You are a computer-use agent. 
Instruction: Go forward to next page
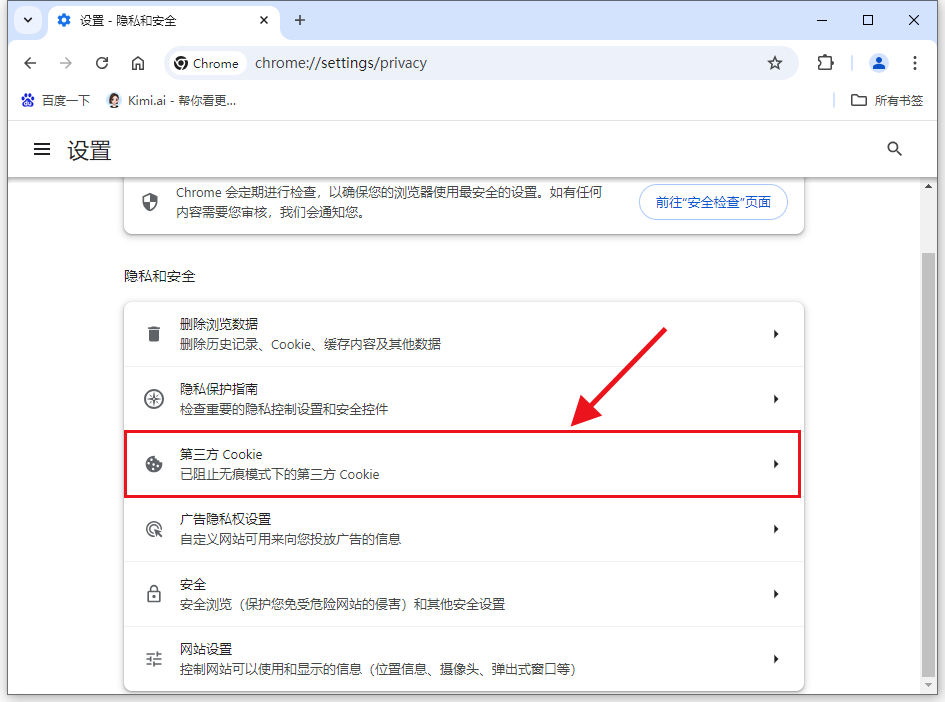[66, 63]
